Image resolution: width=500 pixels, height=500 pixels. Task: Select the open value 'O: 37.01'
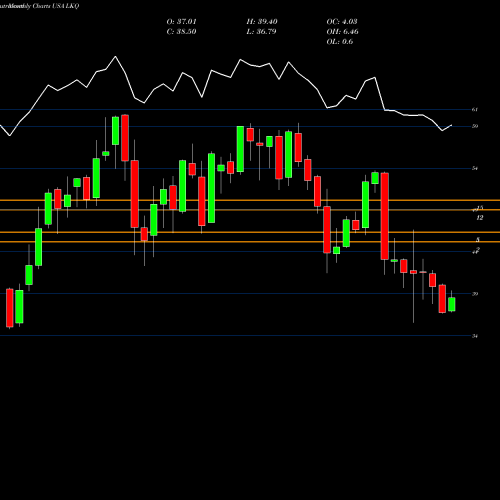click(x=181, y=22)
